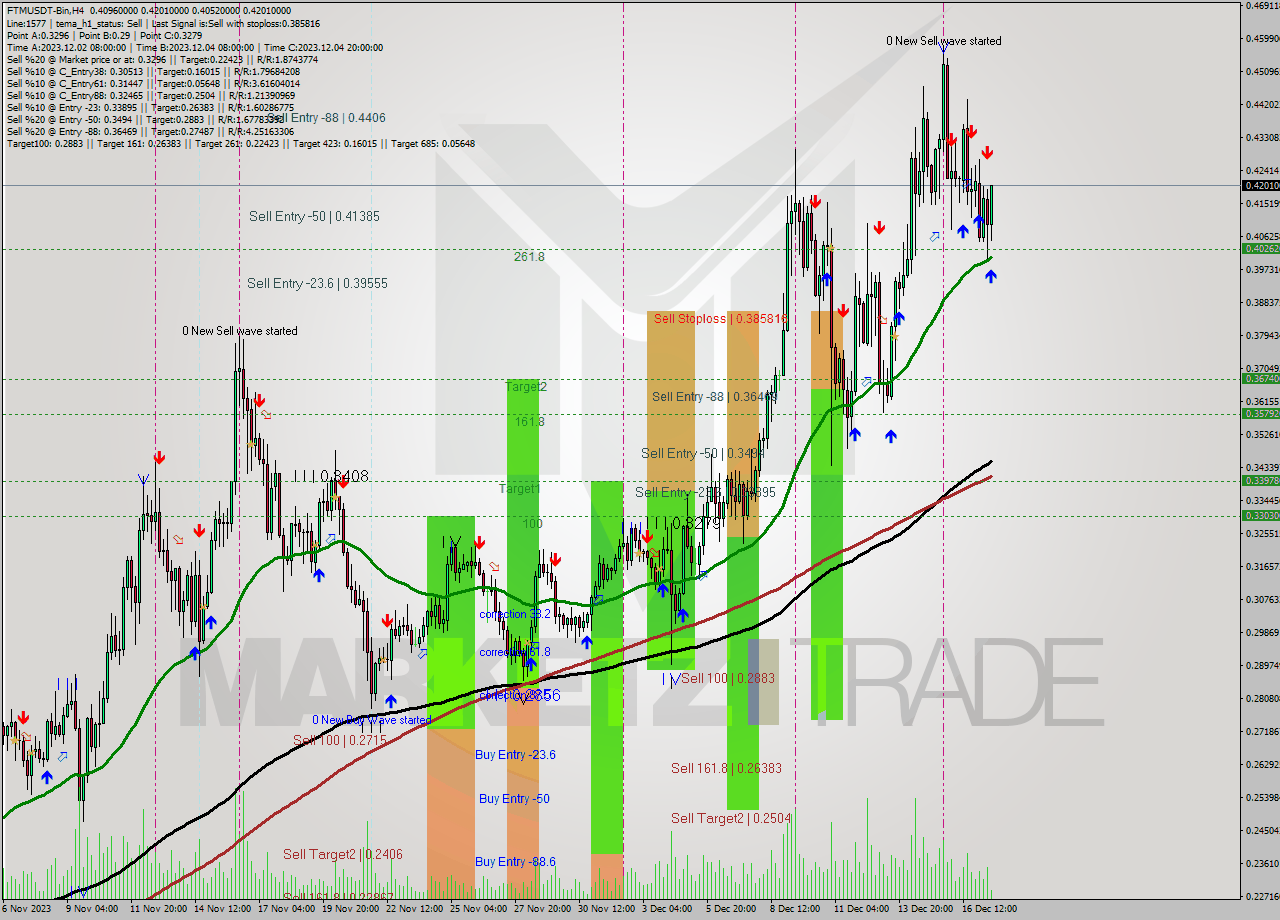Click the 0.23610 price axis label

(1262, 863)
